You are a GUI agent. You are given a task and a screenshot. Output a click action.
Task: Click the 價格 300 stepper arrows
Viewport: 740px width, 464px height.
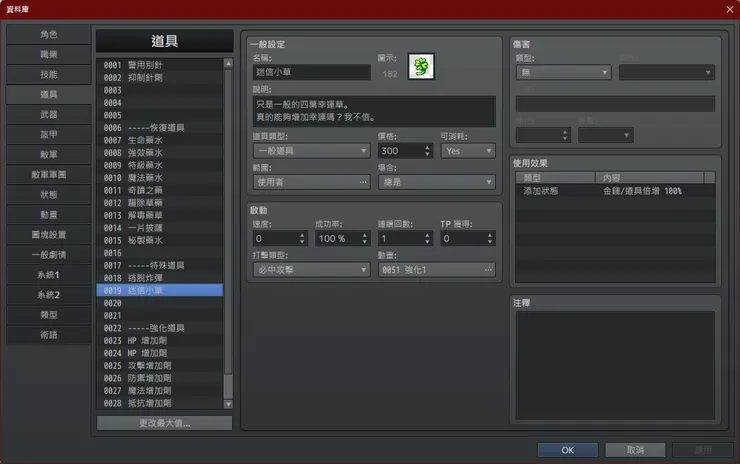click(x=427, y=151)
